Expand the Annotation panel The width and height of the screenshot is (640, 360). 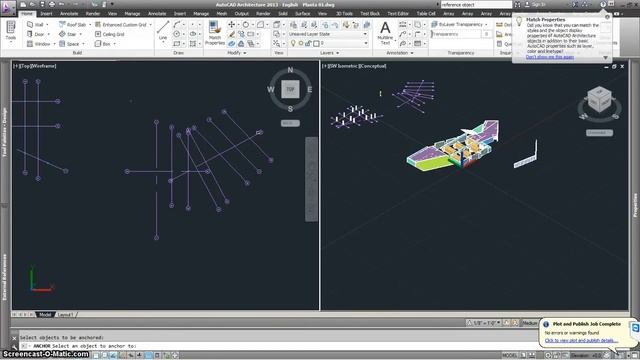[400, 53]
